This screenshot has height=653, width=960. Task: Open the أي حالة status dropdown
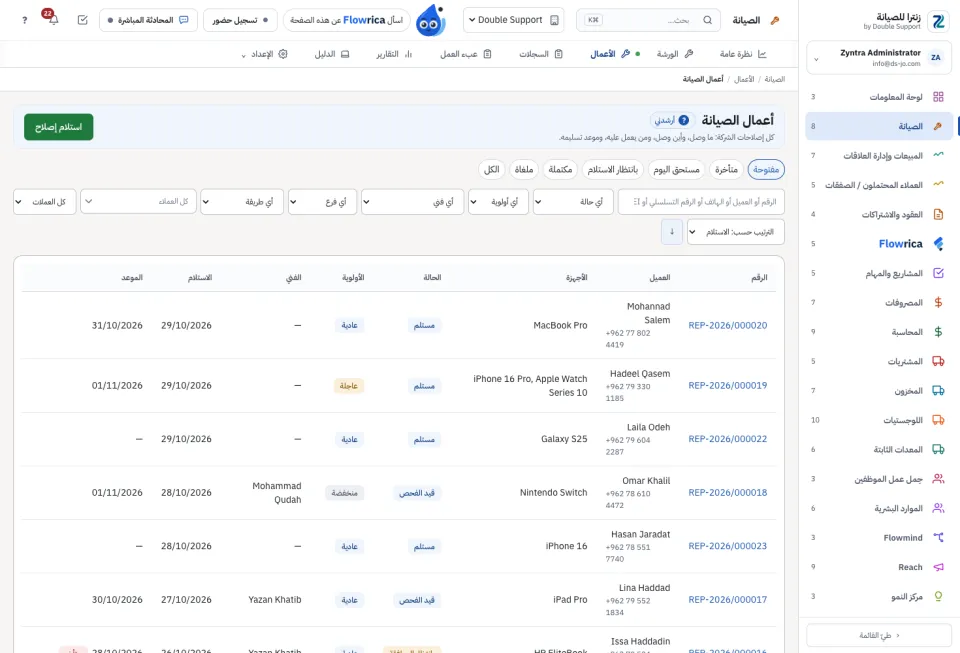tap(572, 201)
